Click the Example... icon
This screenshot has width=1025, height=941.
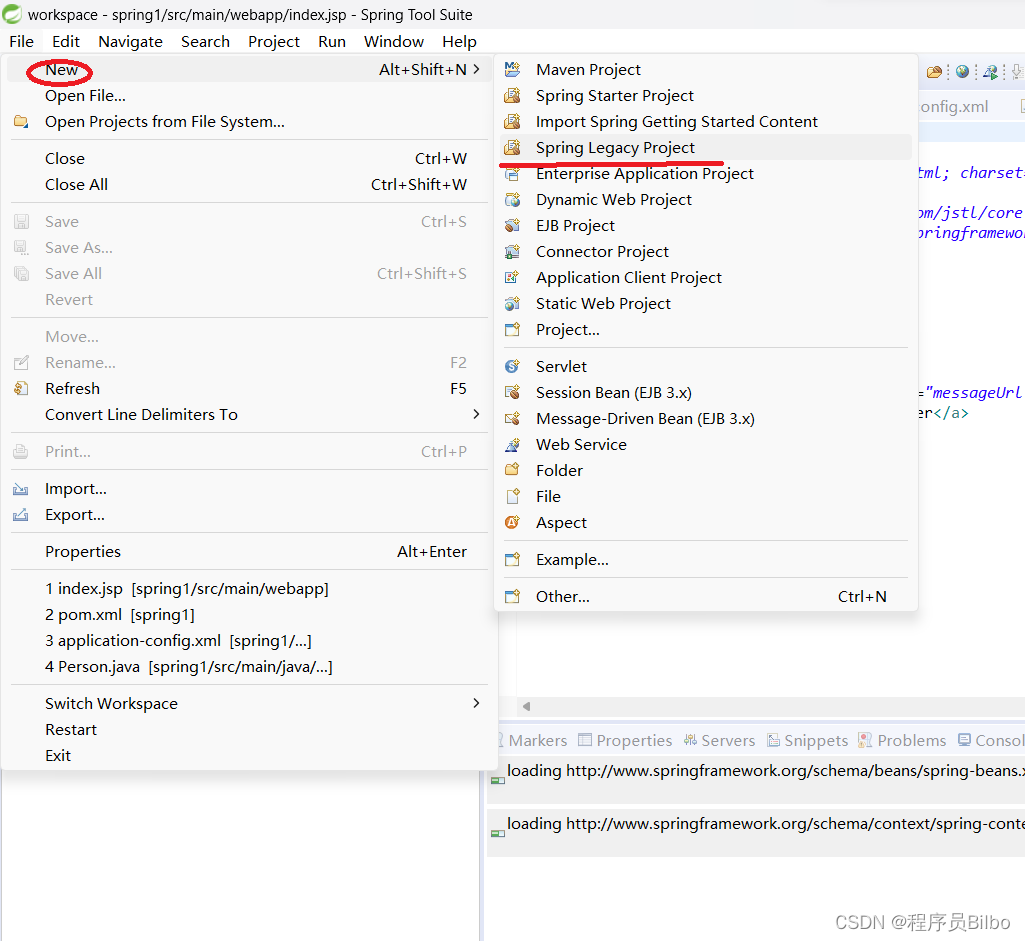click(x=512, y=559)
